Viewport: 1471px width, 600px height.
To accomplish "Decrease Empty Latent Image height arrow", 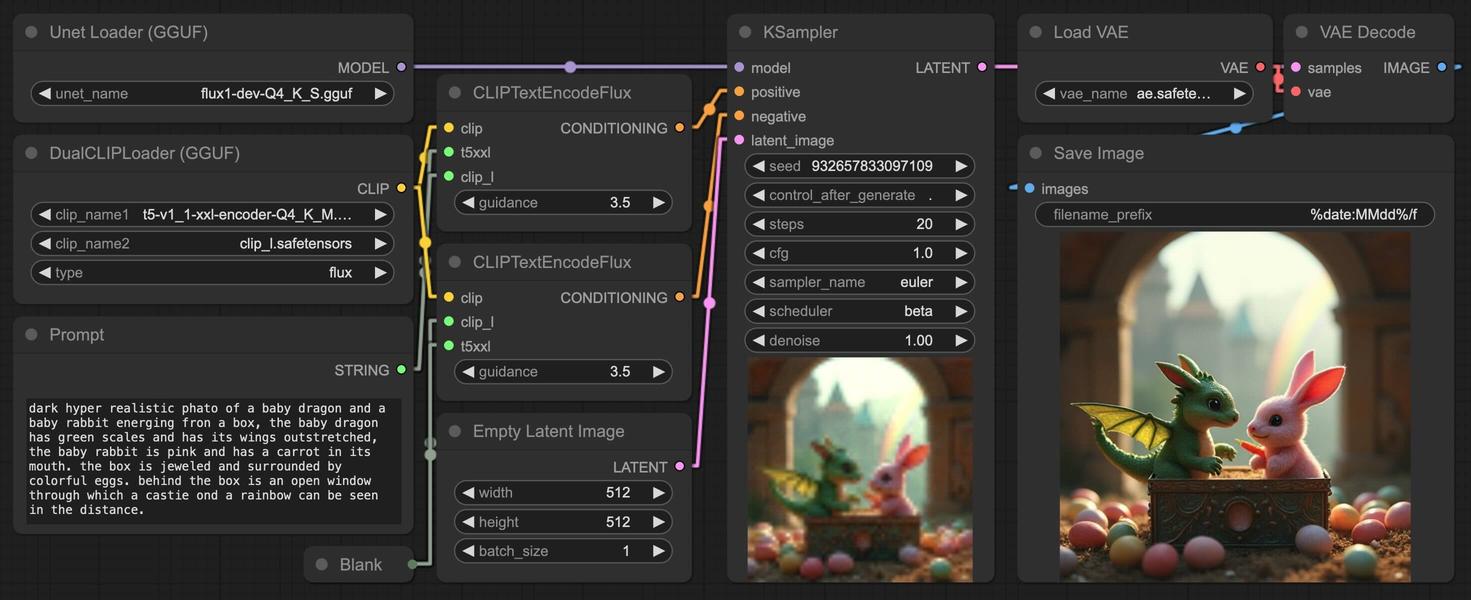I will pos(468,521).
